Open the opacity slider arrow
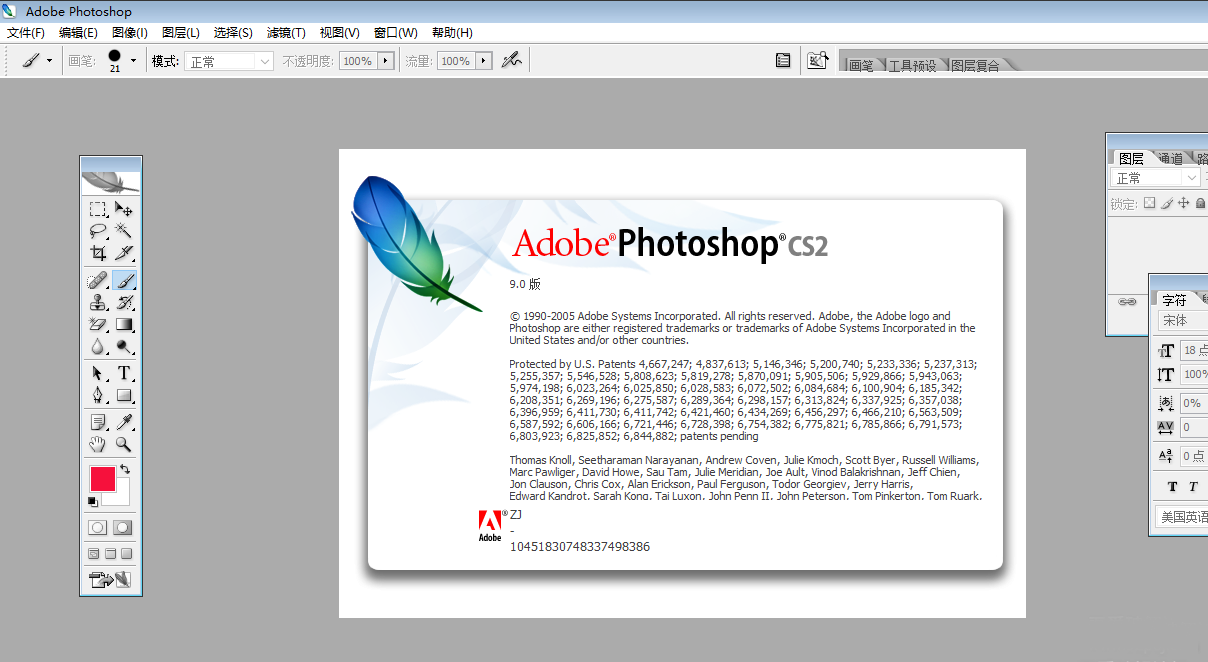The image size is (1208, 662). [384, 61]
